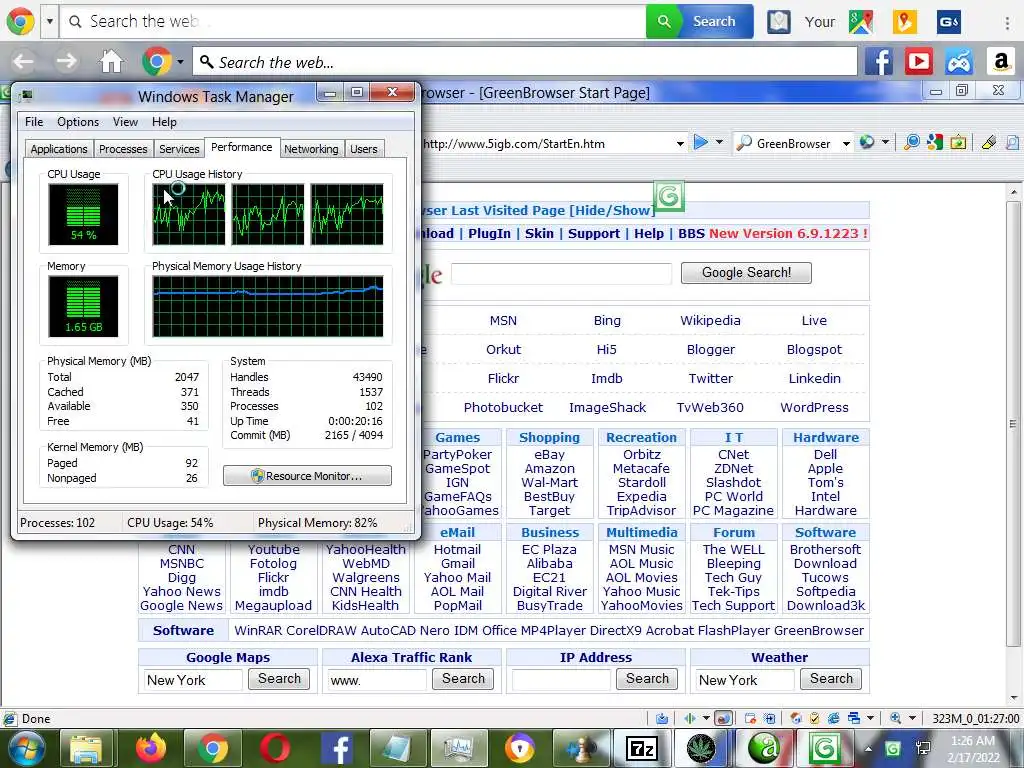Open the File menu in Task Manager
1024x768 pixels.
34,122
